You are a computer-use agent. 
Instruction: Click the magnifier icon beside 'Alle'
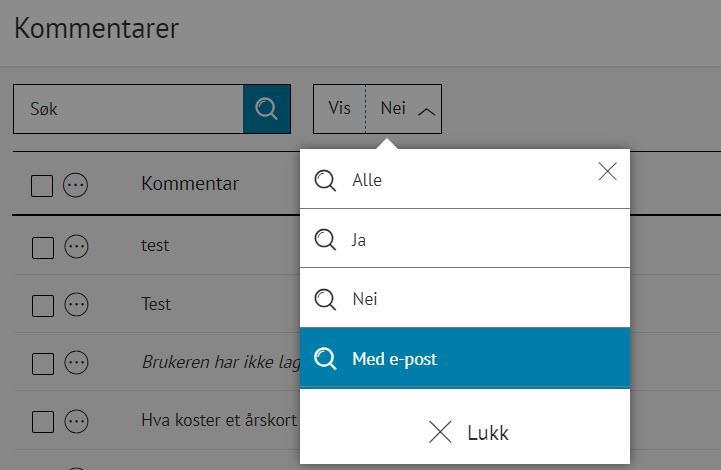pyautogui.click(x=325, y=181)
